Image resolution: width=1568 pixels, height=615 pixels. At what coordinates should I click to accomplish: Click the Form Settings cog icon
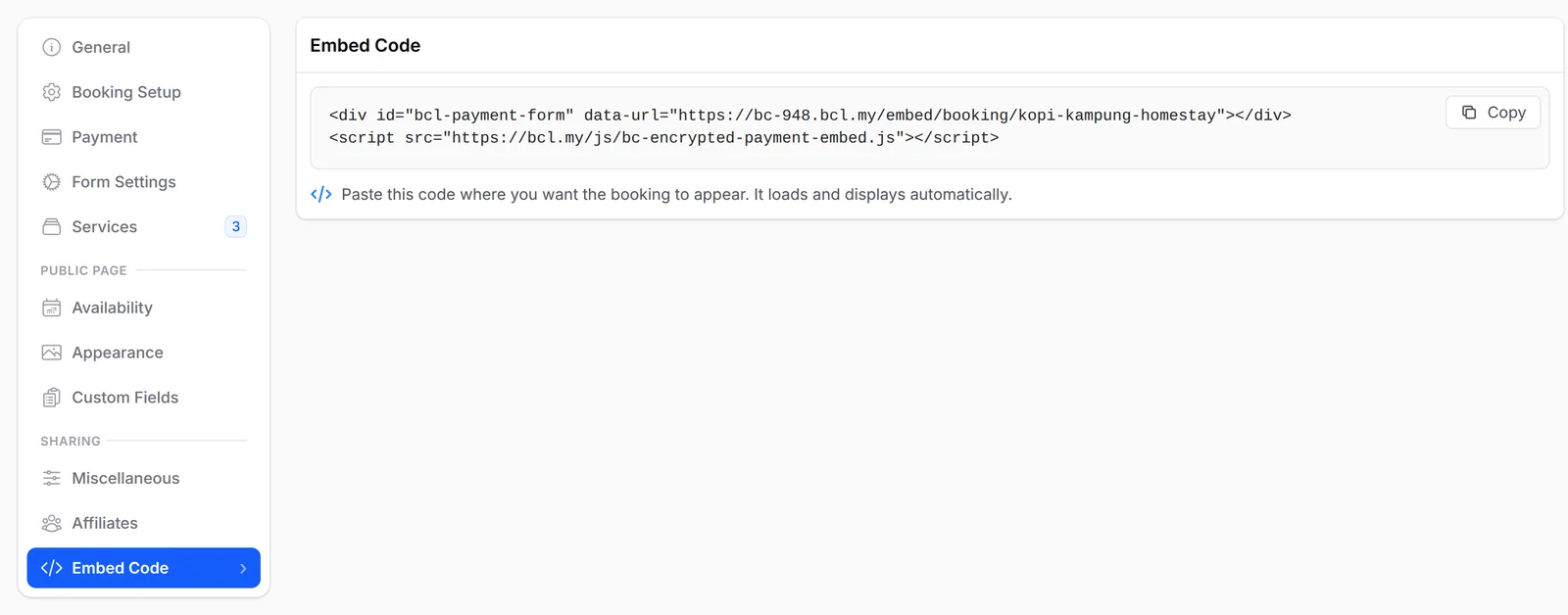(x=52, y=182)
